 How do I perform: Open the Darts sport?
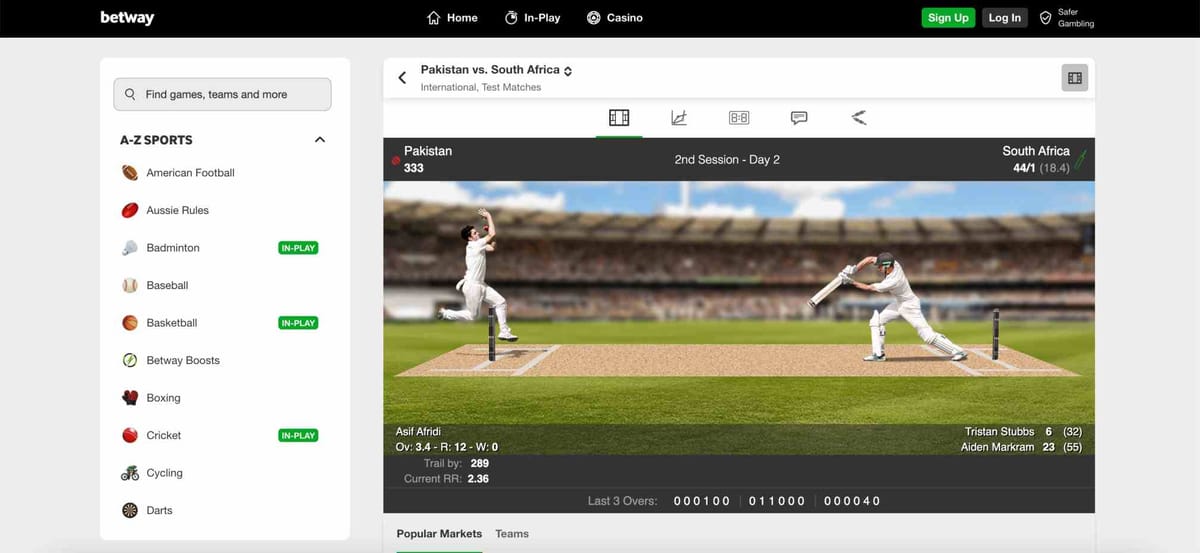click(x=159, y=510)
